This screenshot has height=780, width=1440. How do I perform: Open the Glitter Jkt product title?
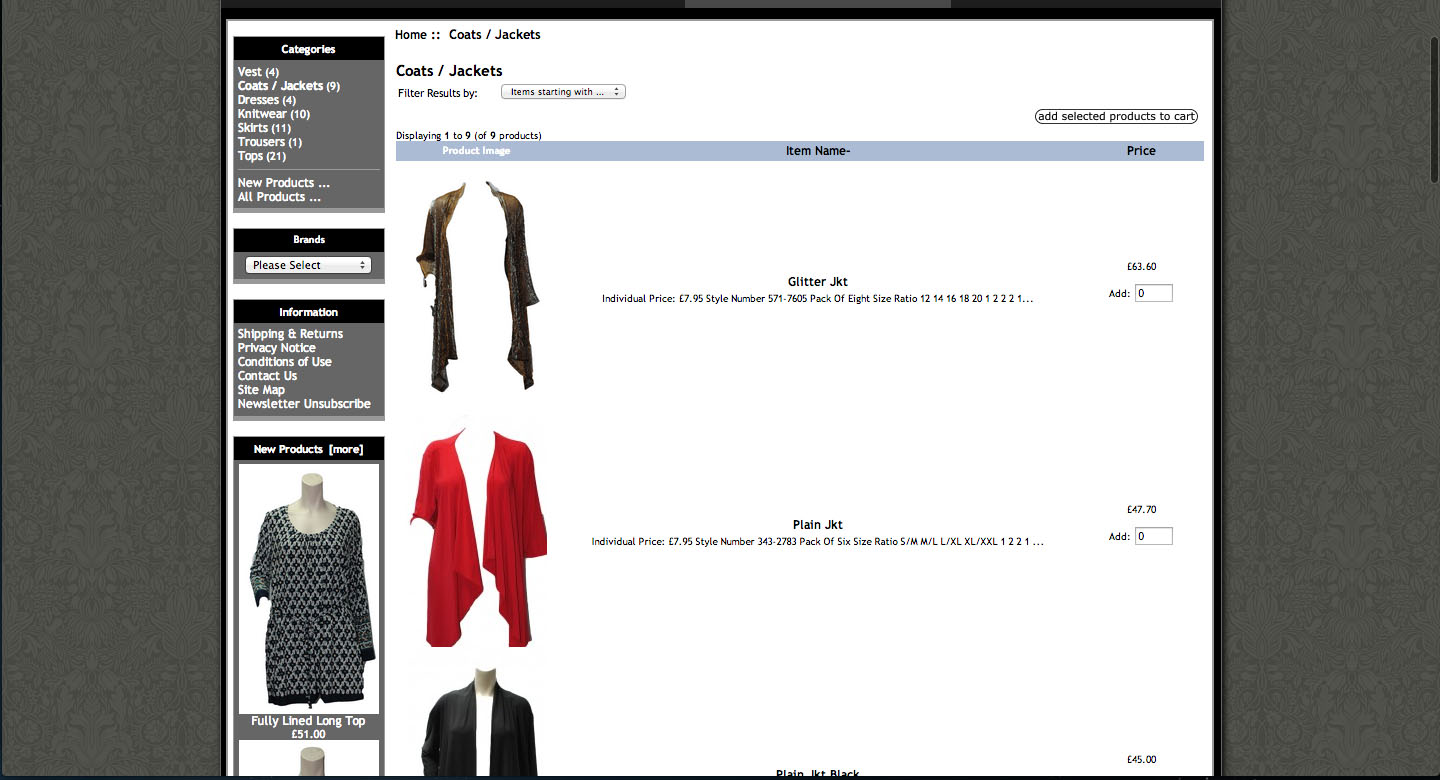(x=818, y=282)
